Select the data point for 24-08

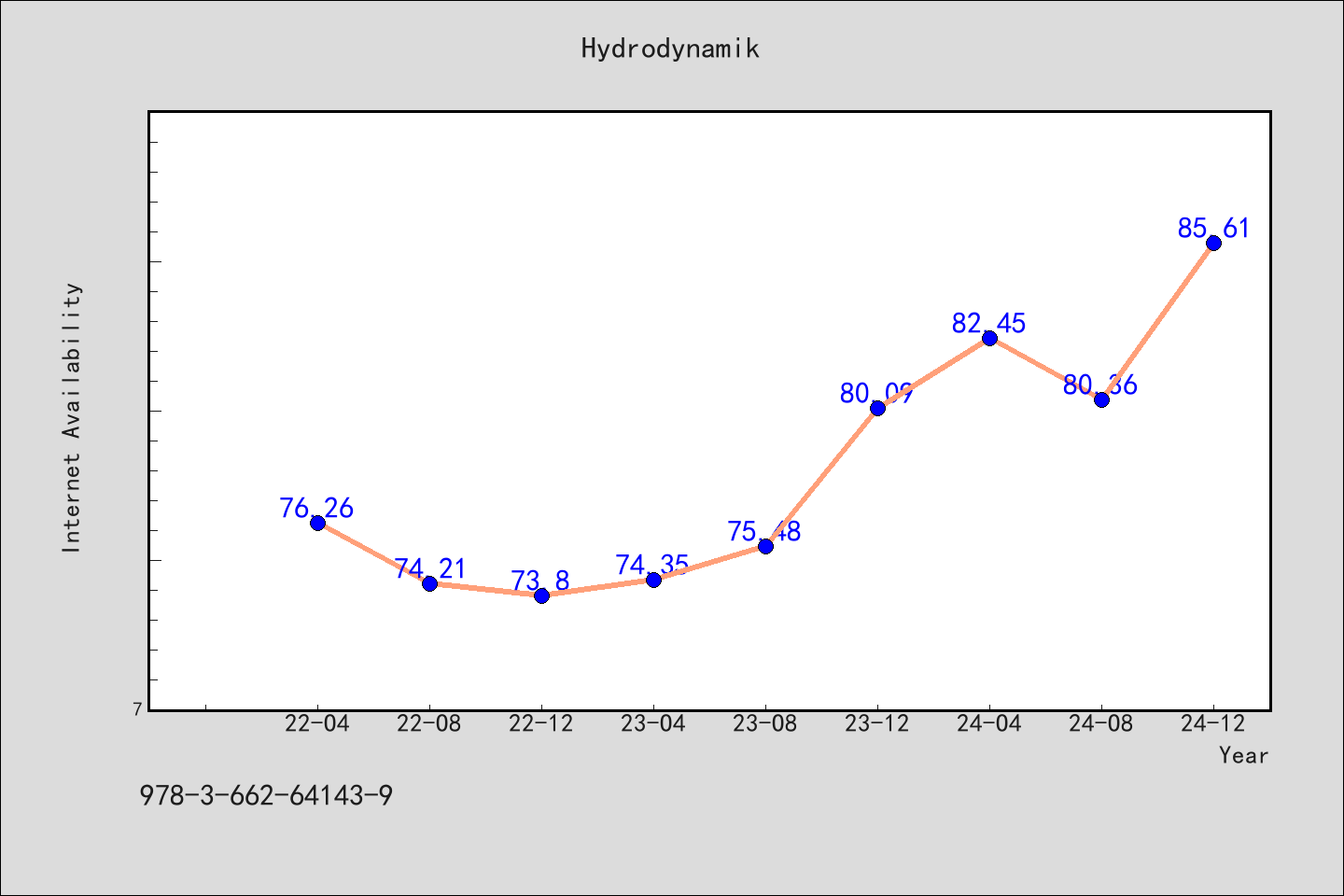coord(1101,399)
